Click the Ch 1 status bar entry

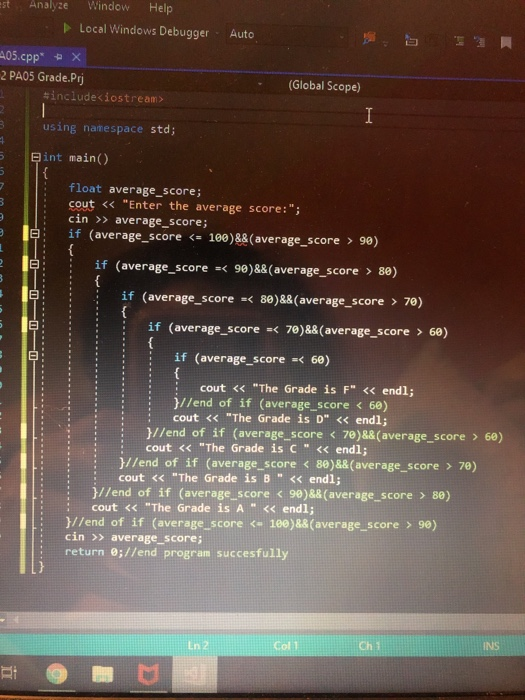click(x=369, y=646)
